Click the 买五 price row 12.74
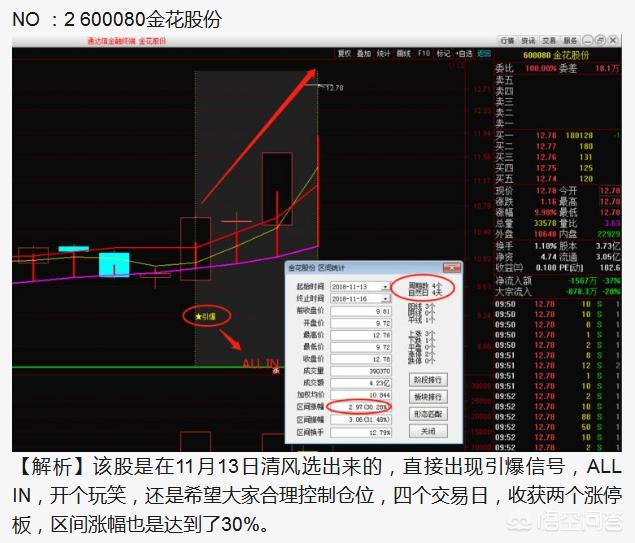Image resolution: width=635 pixels, height=543 pixels. pyautogui.click(x=558, y=179)
